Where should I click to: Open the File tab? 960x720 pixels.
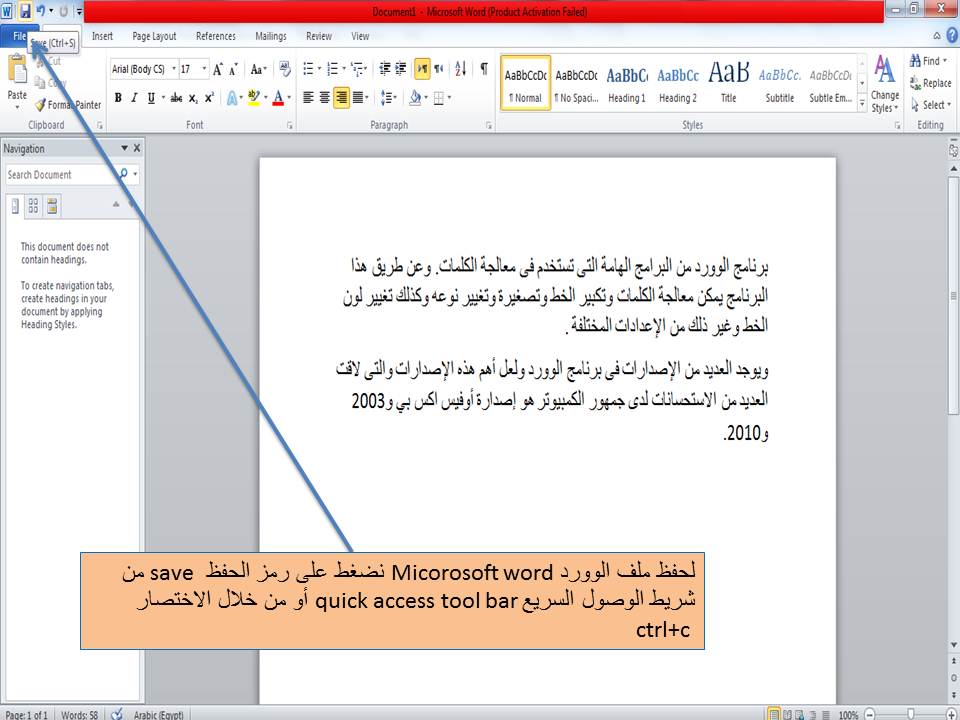point(19,36)
